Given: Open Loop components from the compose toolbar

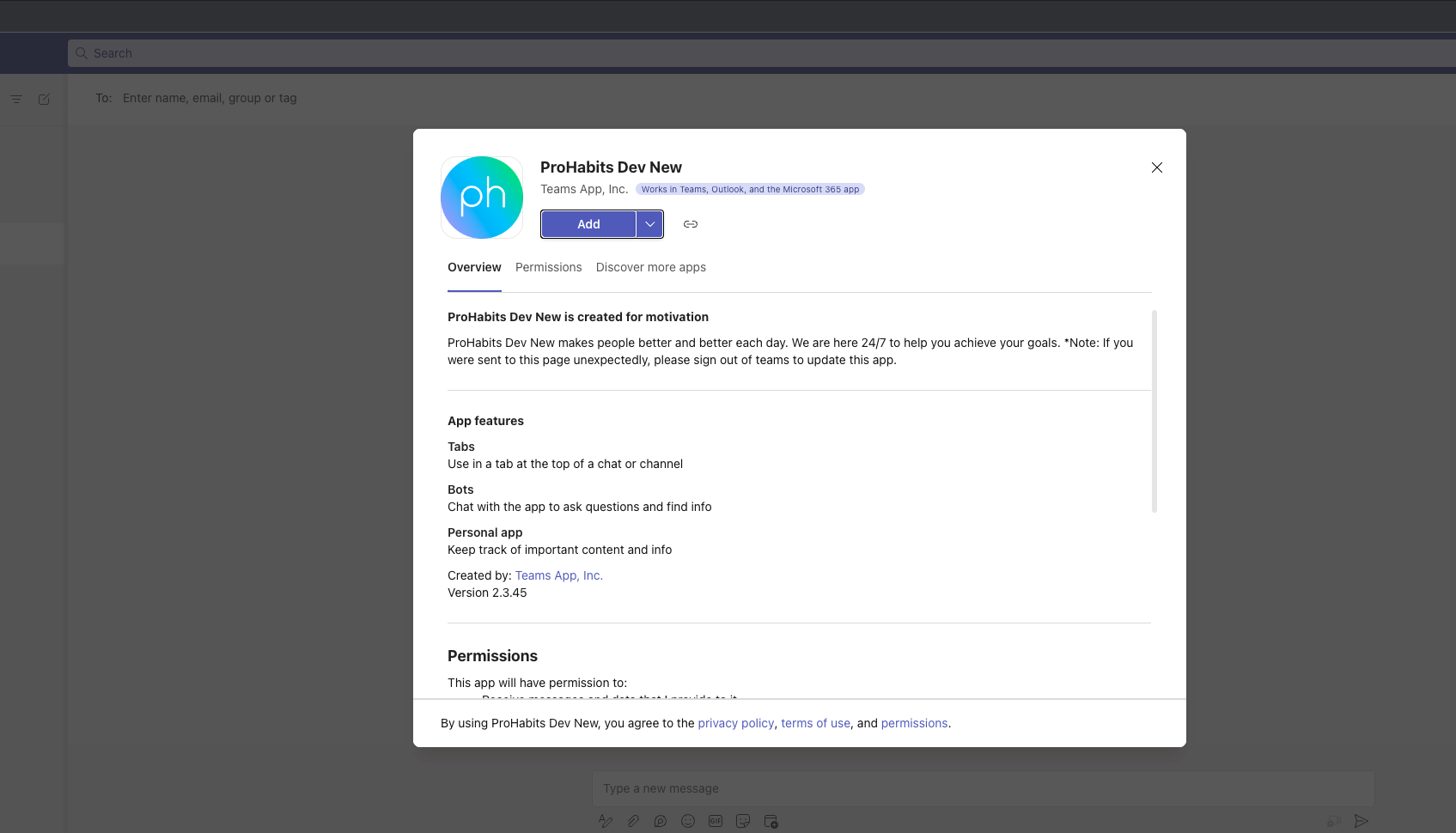Looking at the screenshot, I should click(x=661, y=821).
